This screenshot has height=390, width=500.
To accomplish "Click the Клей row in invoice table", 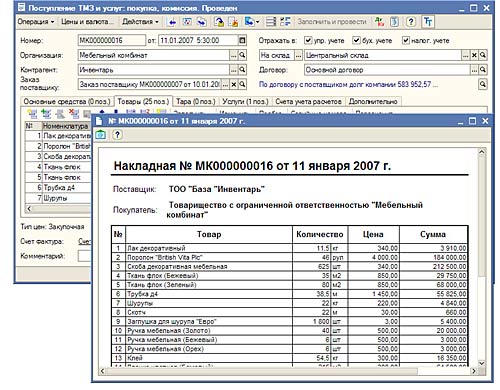I will point(290,358).
